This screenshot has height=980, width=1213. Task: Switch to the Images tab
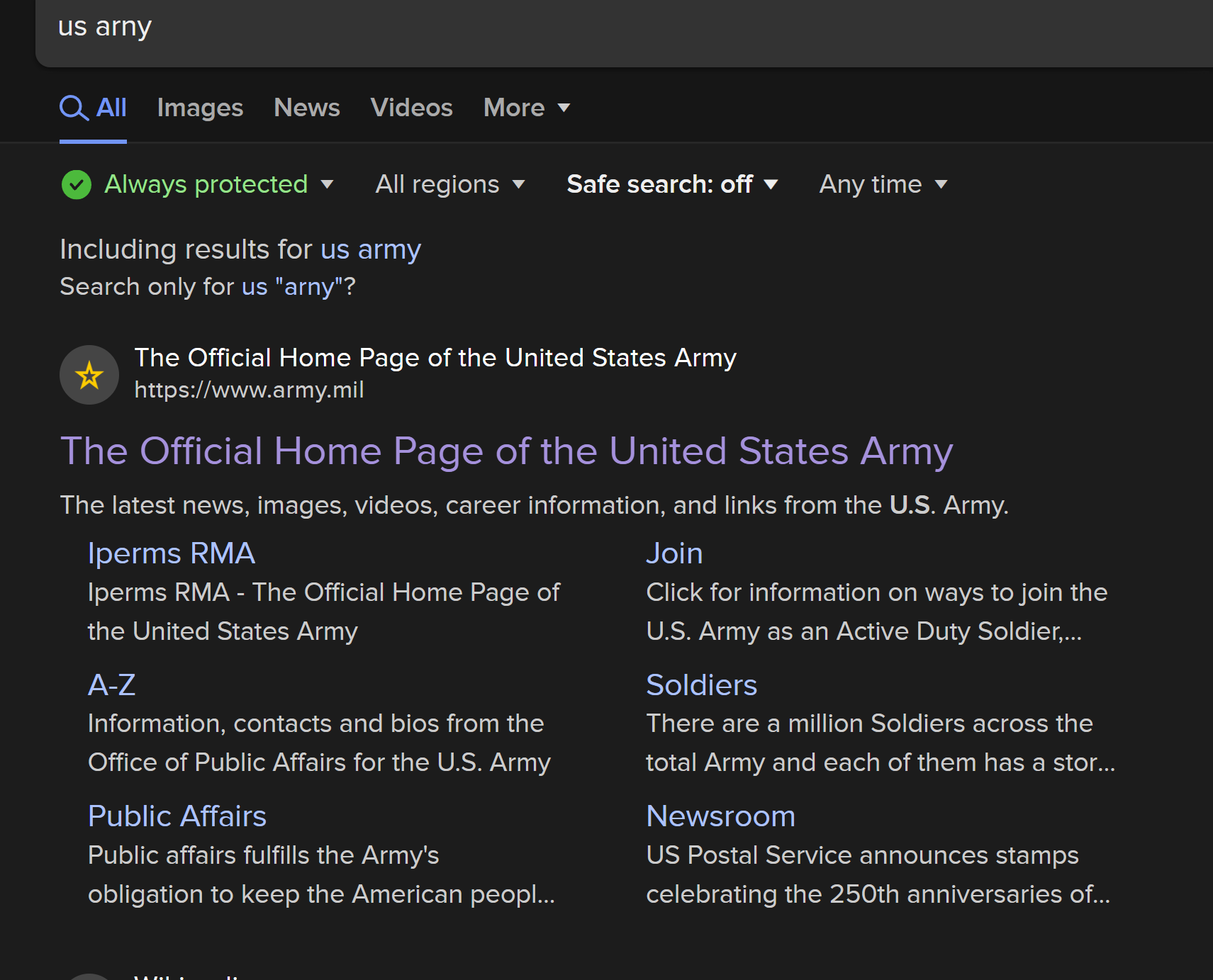point(200,108)
